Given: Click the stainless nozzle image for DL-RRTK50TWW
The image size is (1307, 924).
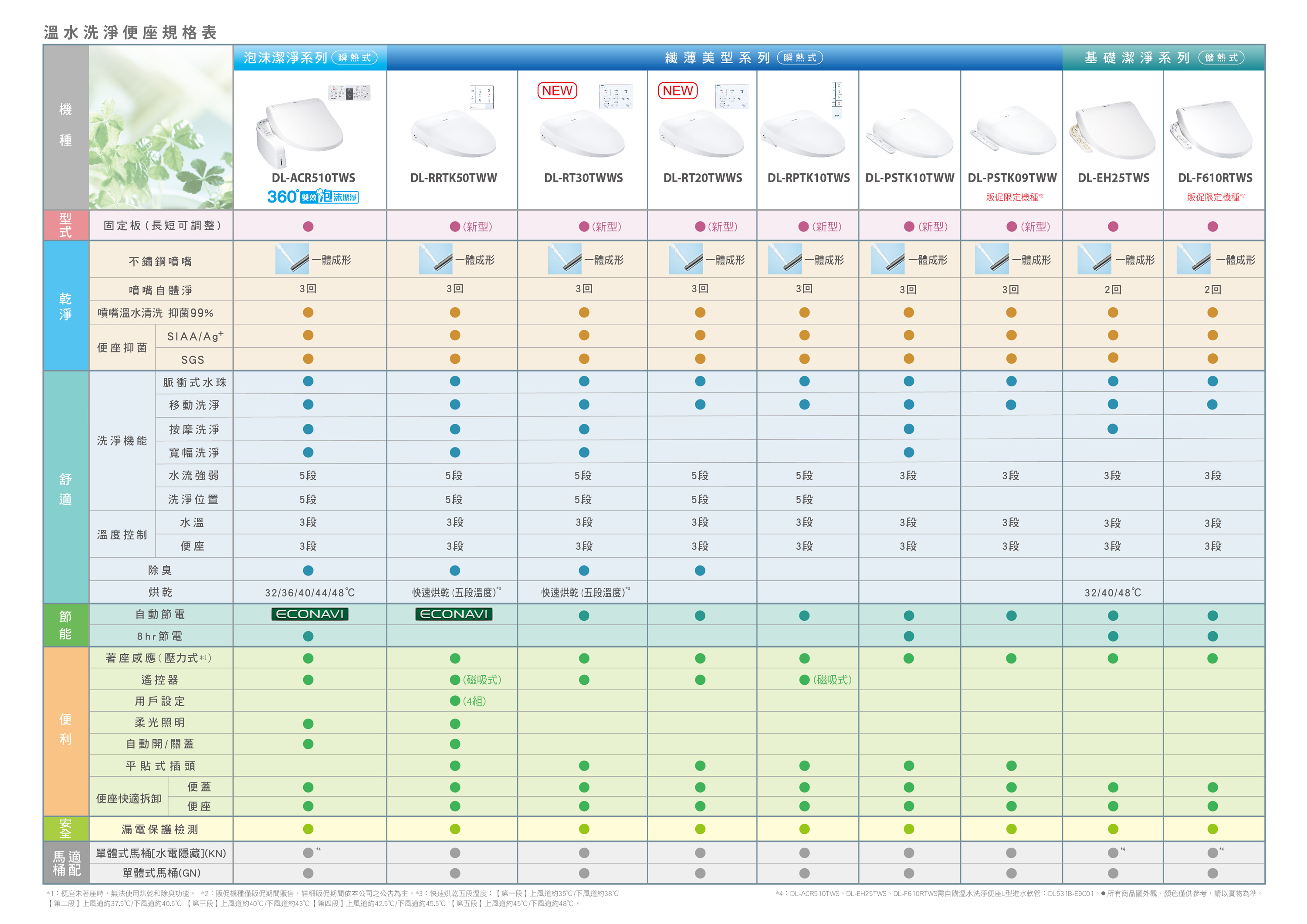Looking at the screenshot, I should click(x=436, y=258).
